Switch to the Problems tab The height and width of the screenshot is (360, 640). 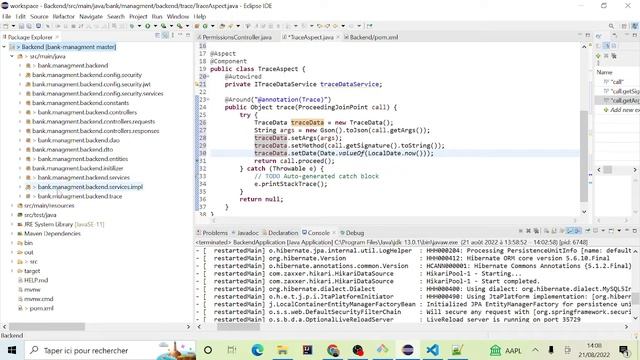point(212,233)
